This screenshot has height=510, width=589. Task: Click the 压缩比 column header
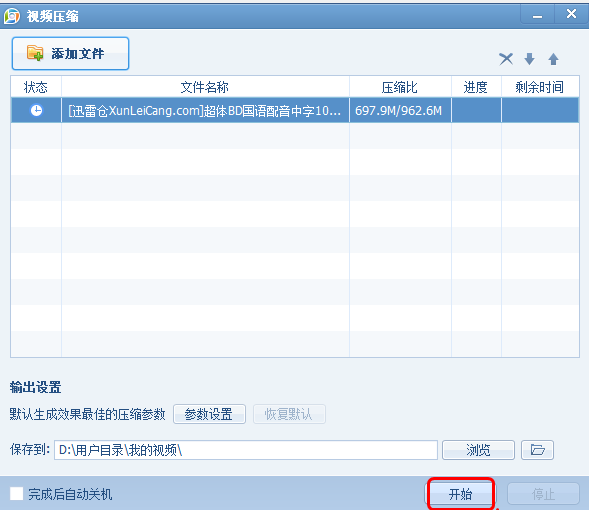pos(400,87)
